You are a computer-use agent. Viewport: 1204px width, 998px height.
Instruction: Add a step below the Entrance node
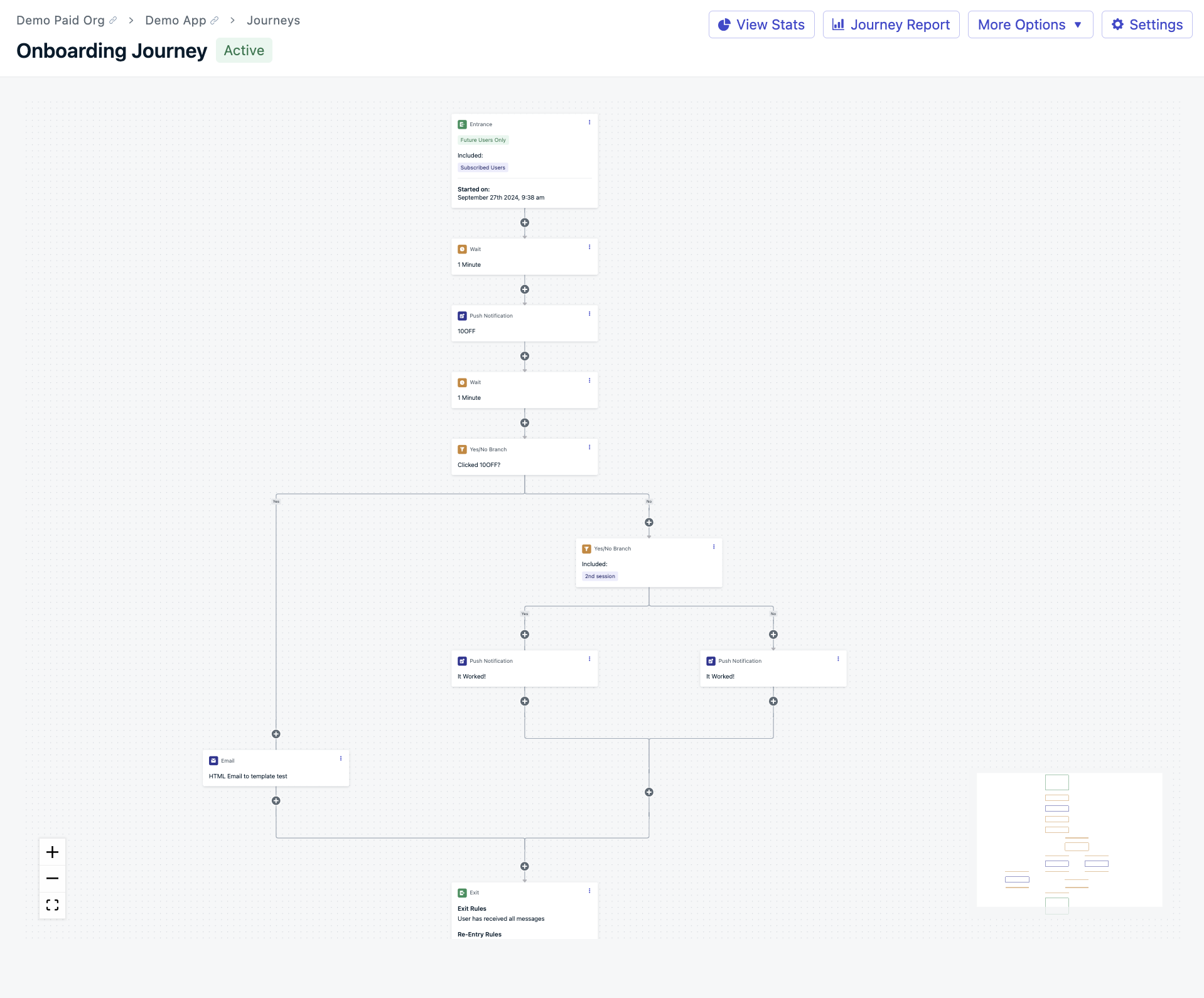[525, 223]
